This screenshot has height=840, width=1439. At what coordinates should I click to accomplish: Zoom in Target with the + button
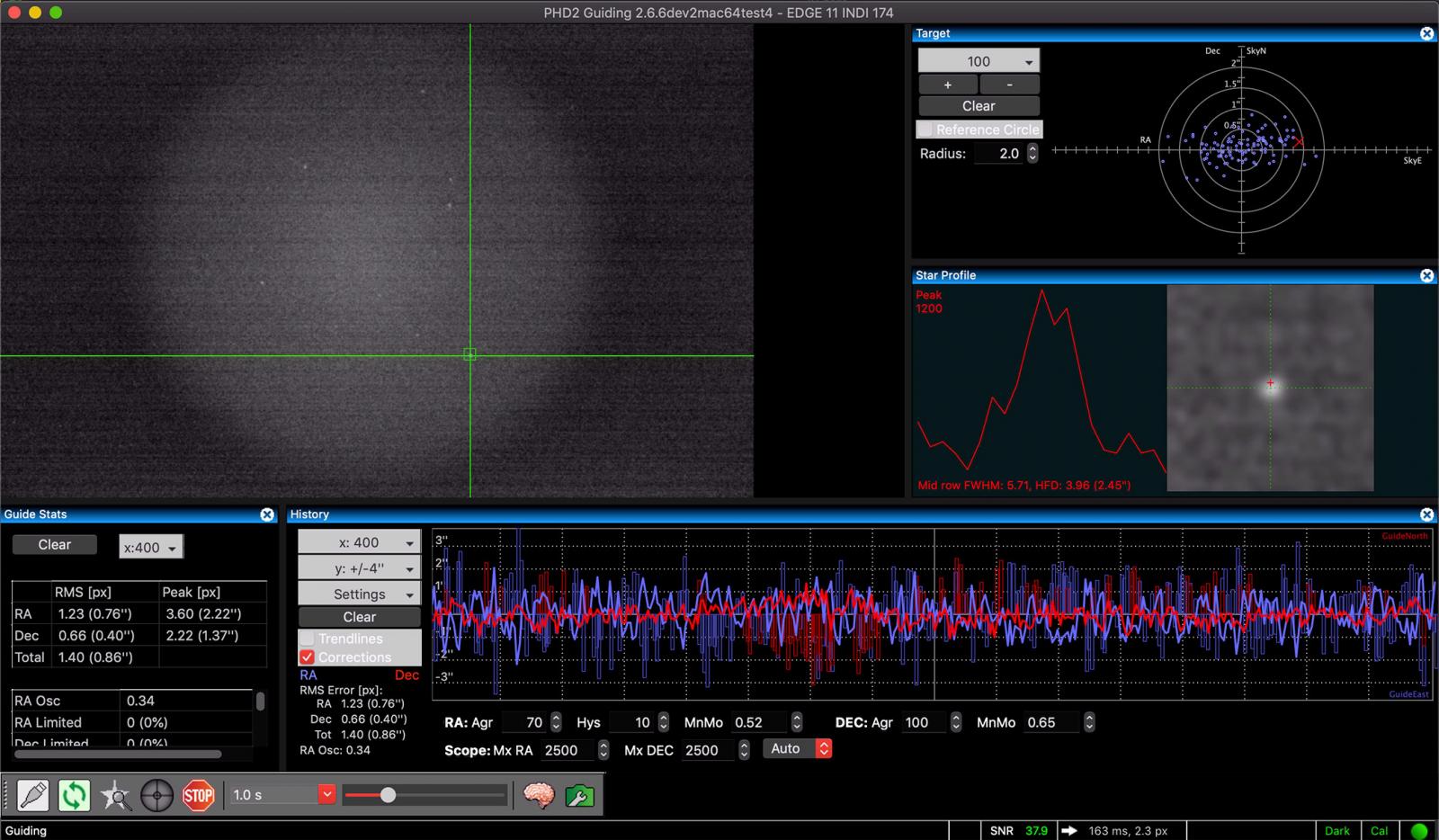[947, 85]
